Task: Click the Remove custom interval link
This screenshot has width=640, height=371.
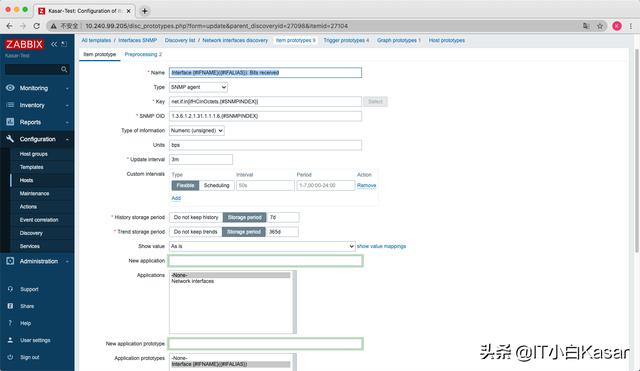Action: tap(367, 185)
